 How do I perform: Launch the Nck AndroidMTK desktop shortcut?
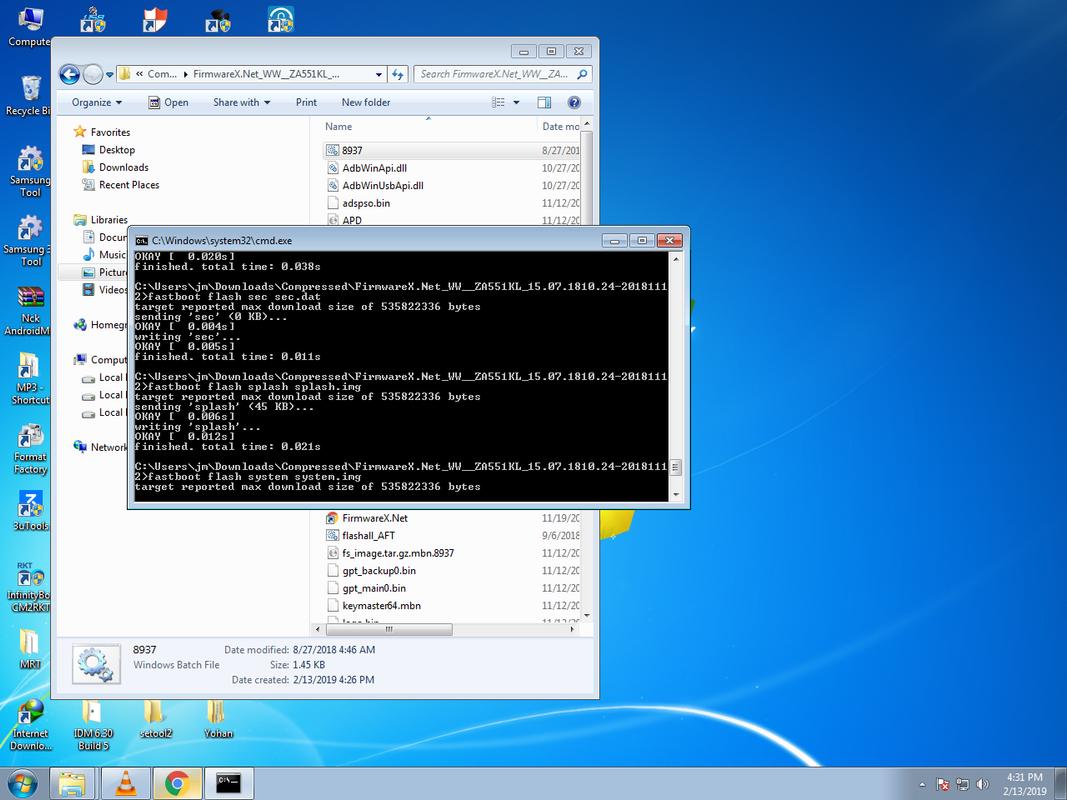pos(29,311)
